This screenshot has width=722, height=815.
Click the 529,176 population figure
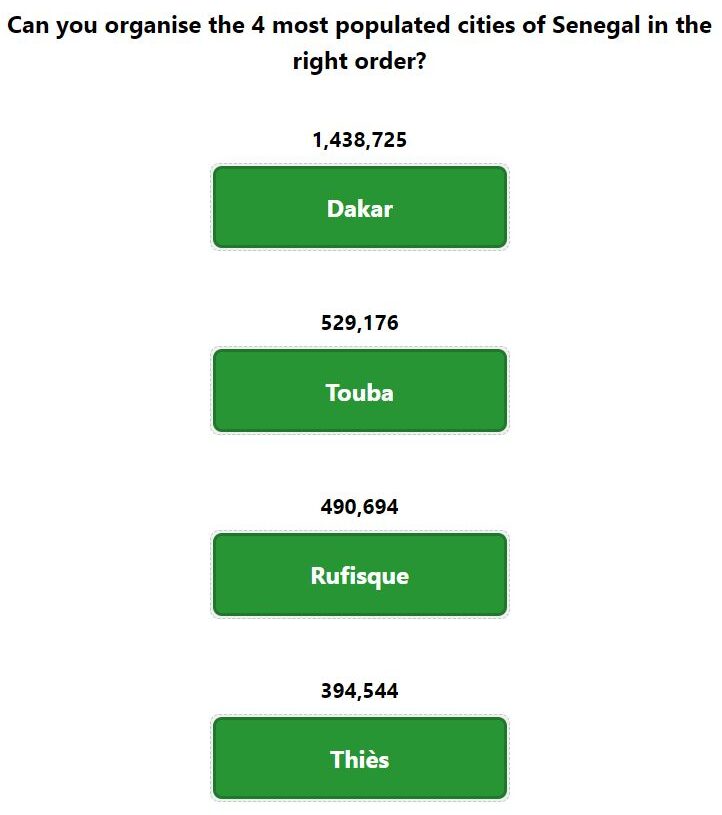360,323
